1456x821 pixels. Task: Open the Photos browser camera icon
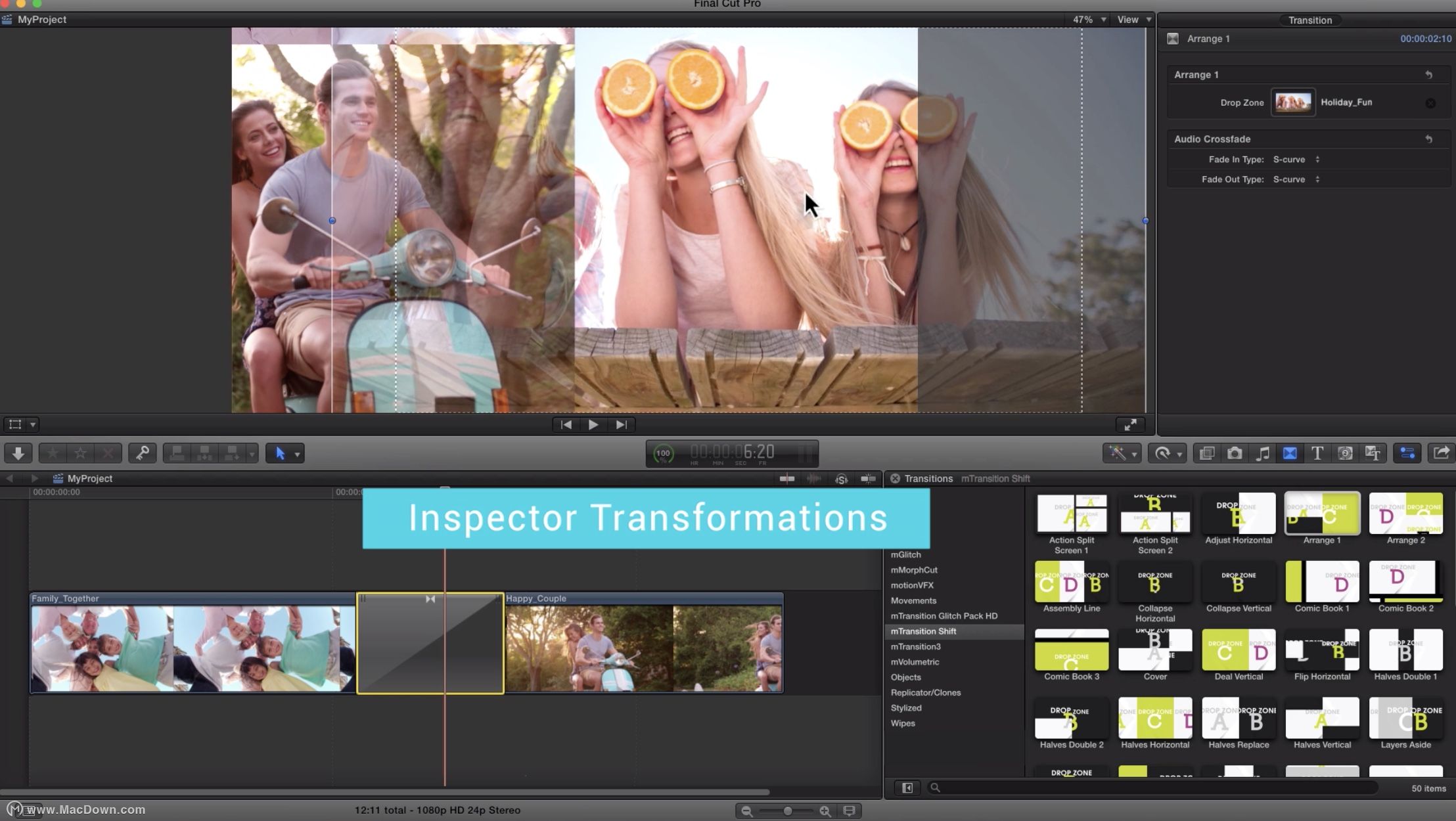click(x=1235, y=453)
